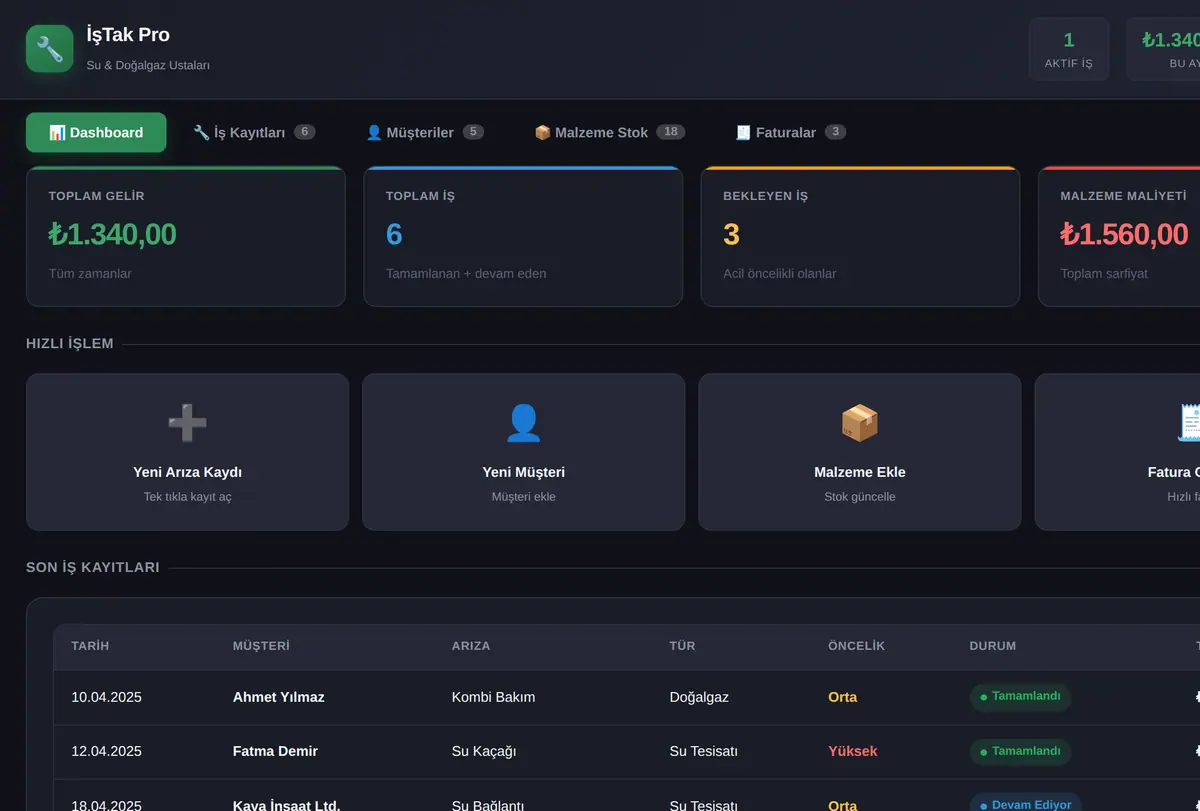Open the Yeni Arıza Kaydı quick action
Viewport: 1200px width, 811px height.
[187, 452]
